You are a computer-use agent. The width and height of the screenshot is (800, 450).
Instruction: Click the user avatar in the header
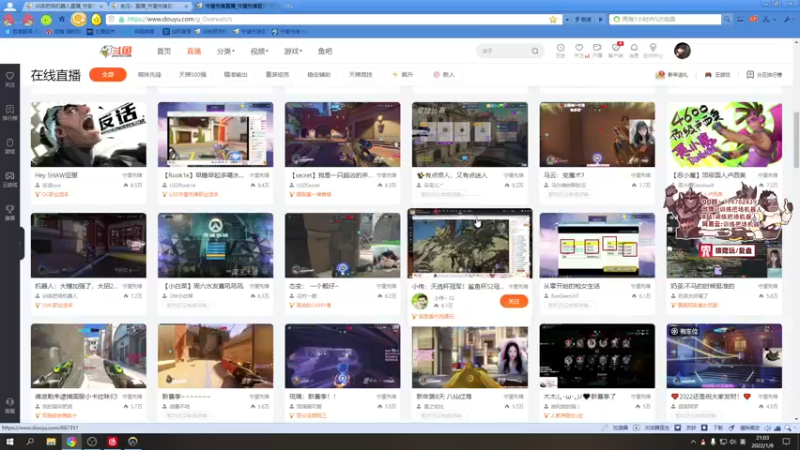click(x=682, y=51)
